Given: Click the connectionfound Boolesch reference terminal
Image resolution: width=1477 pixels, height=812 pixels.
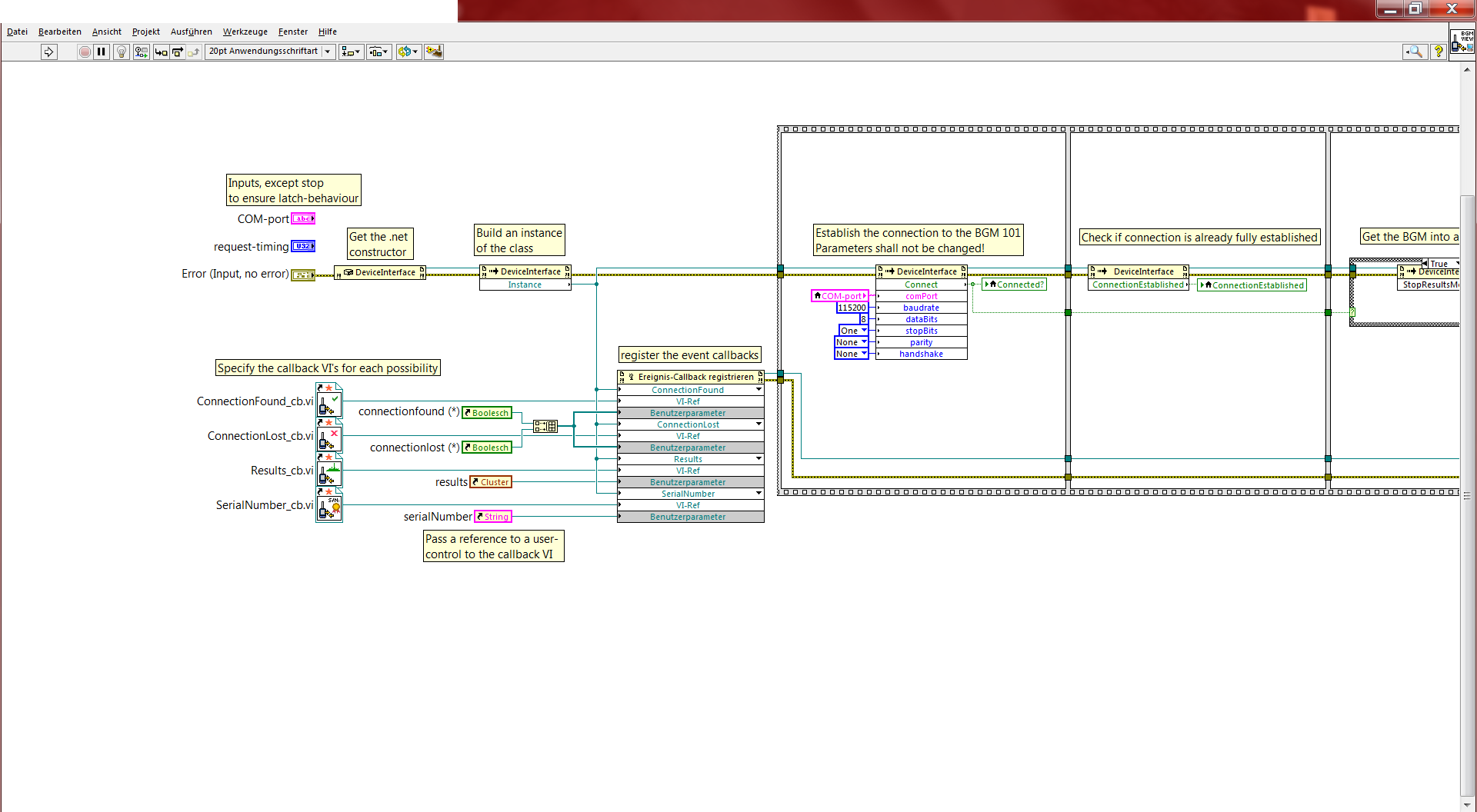Looking at the screenshot, I should click(486, 413).
